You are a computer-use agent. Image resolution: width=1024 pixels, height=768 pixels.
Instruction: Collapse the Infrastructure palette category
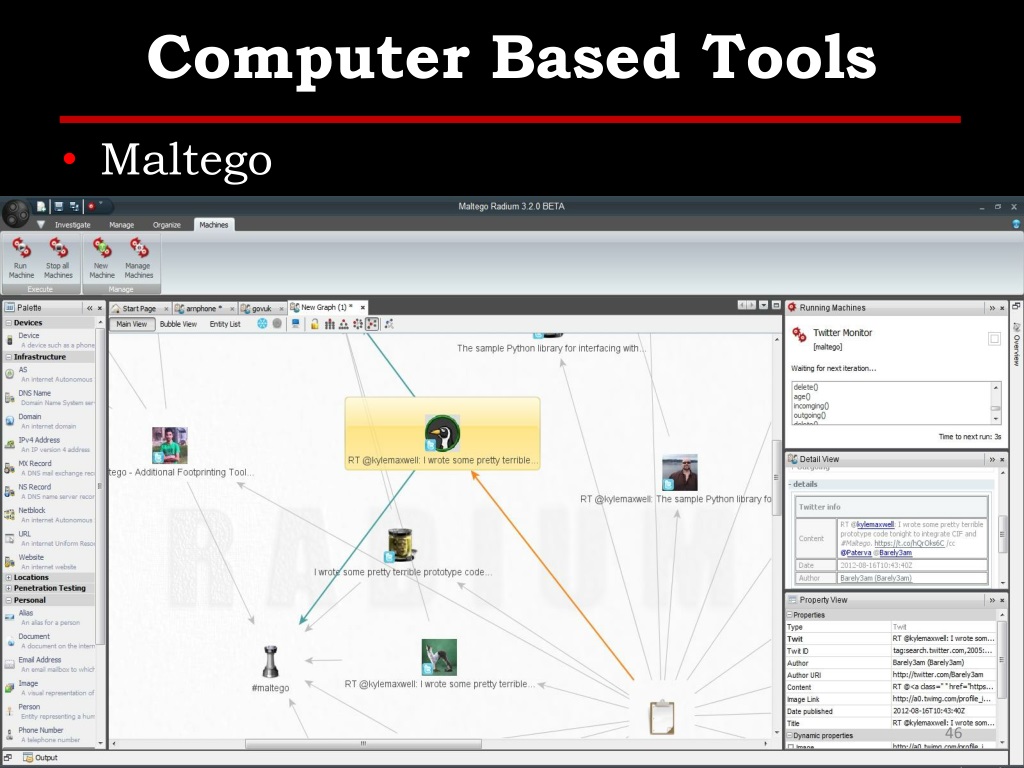tap(8, 357)
